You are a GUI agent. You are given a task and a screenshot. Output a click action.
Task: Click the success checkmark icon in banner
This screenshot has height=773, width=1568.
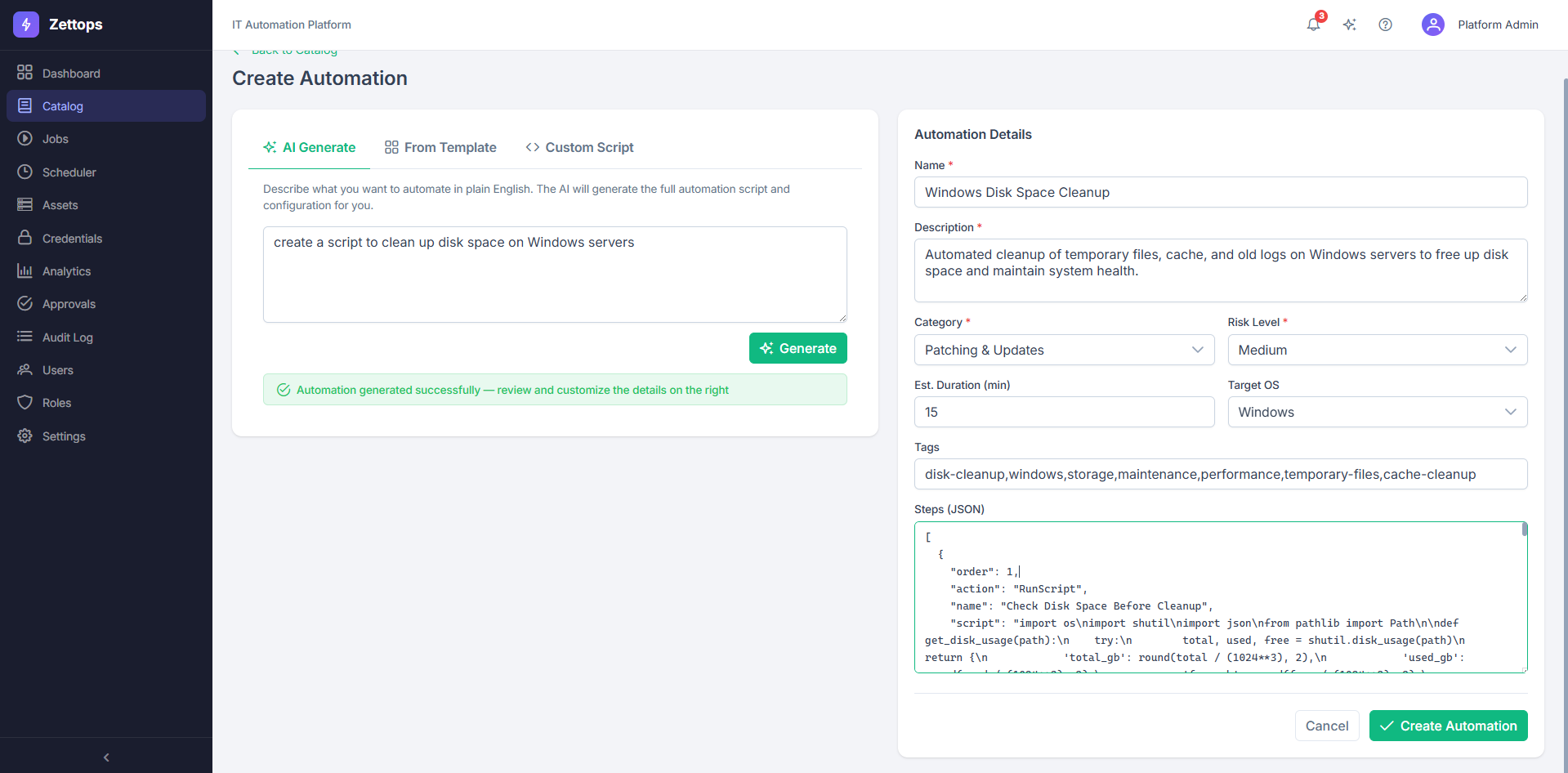coord(284,390)
